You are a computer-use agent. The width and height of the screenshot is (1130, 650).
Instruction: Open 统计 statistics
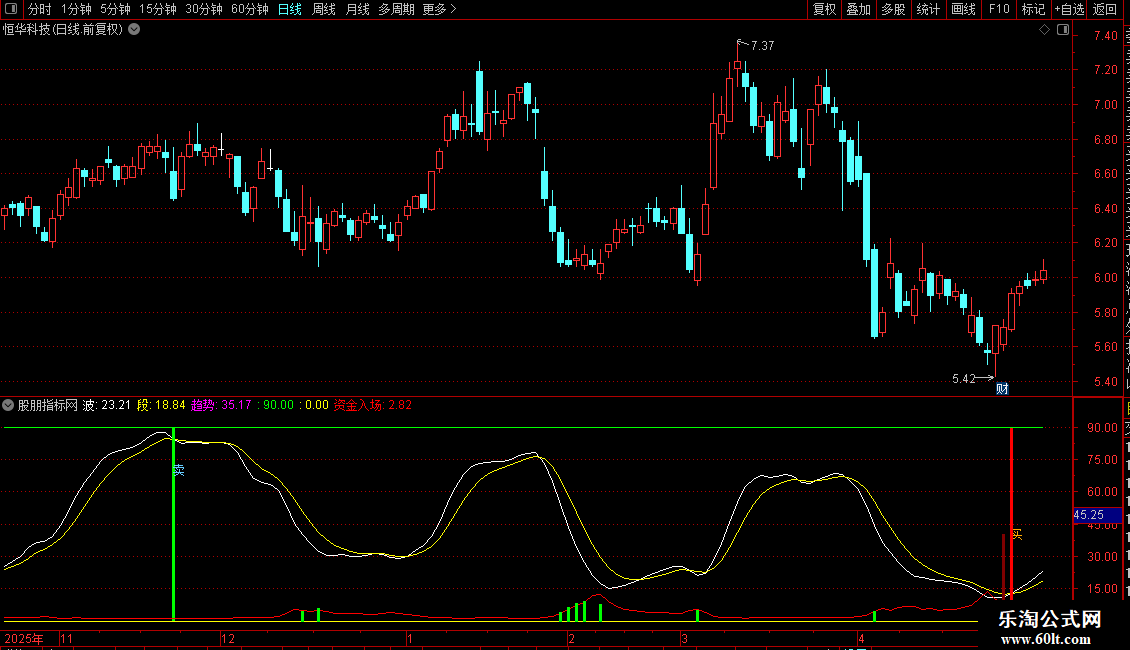tap(927, 9)
